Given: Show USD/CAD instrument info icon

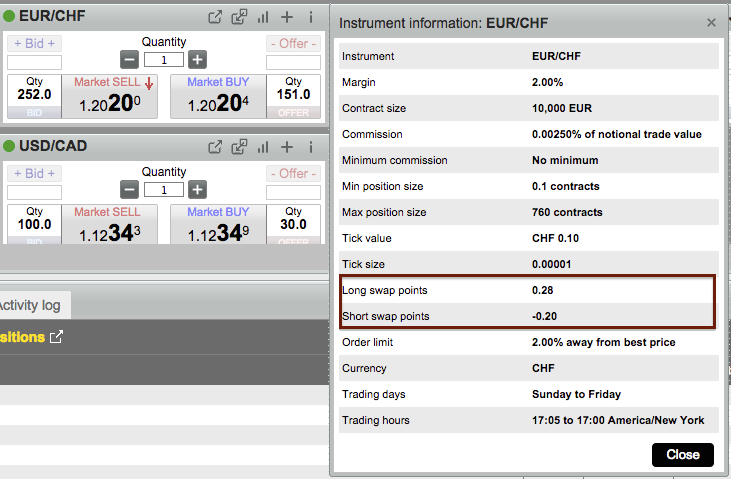Looking at the screenshot, I should 310,147.
